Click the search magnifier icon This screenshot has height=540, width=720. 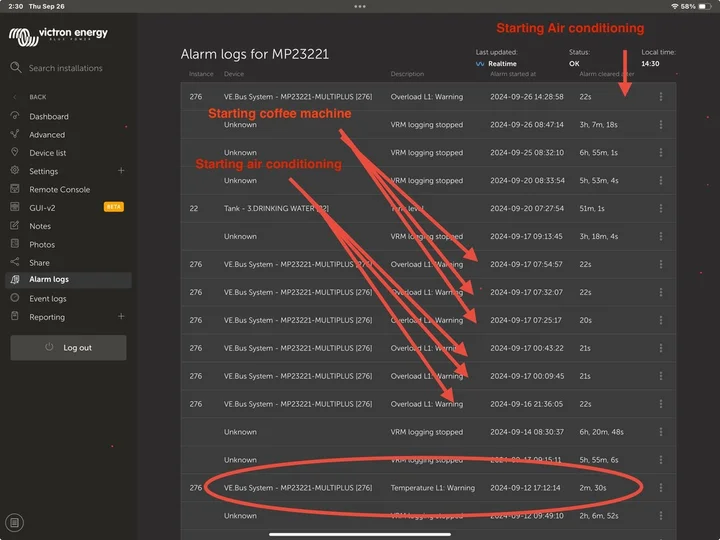coord(16,68)
